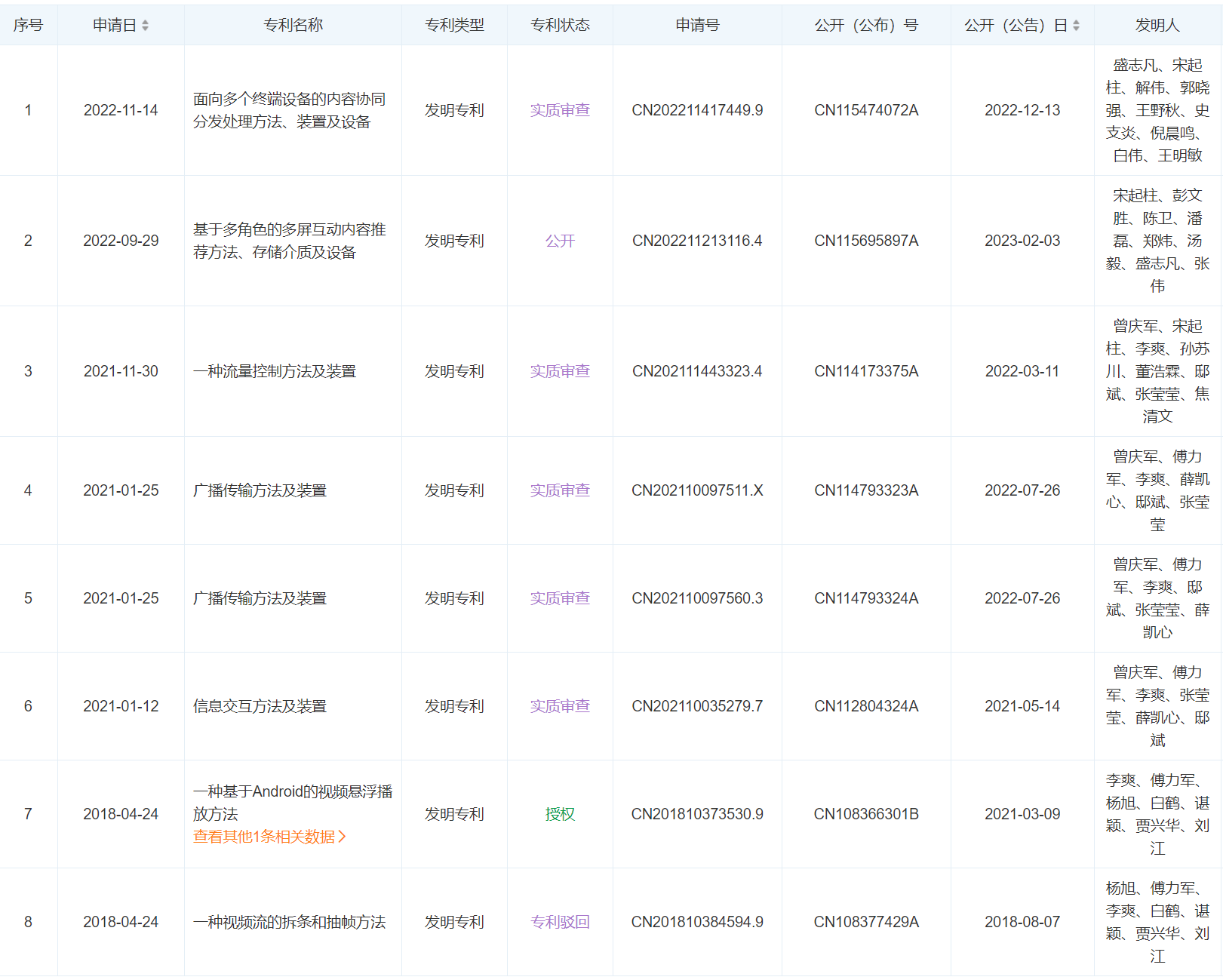1223x980 pixels.
Task: Sort by the 公开（公告）日 sort arrows
Action: click(1076, 26)
